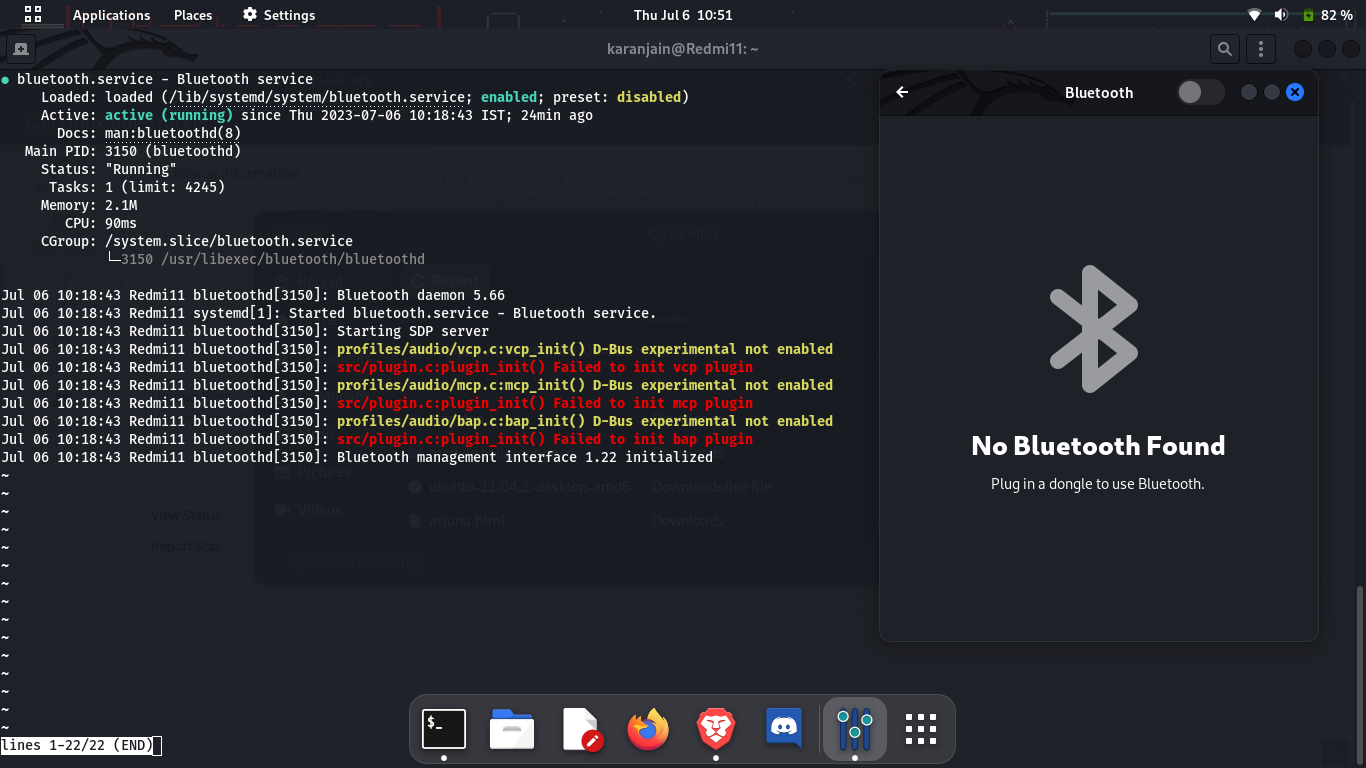Open the Settings menu in top bar
Viewport: 1366px width, 768px height.
[279, 15]
